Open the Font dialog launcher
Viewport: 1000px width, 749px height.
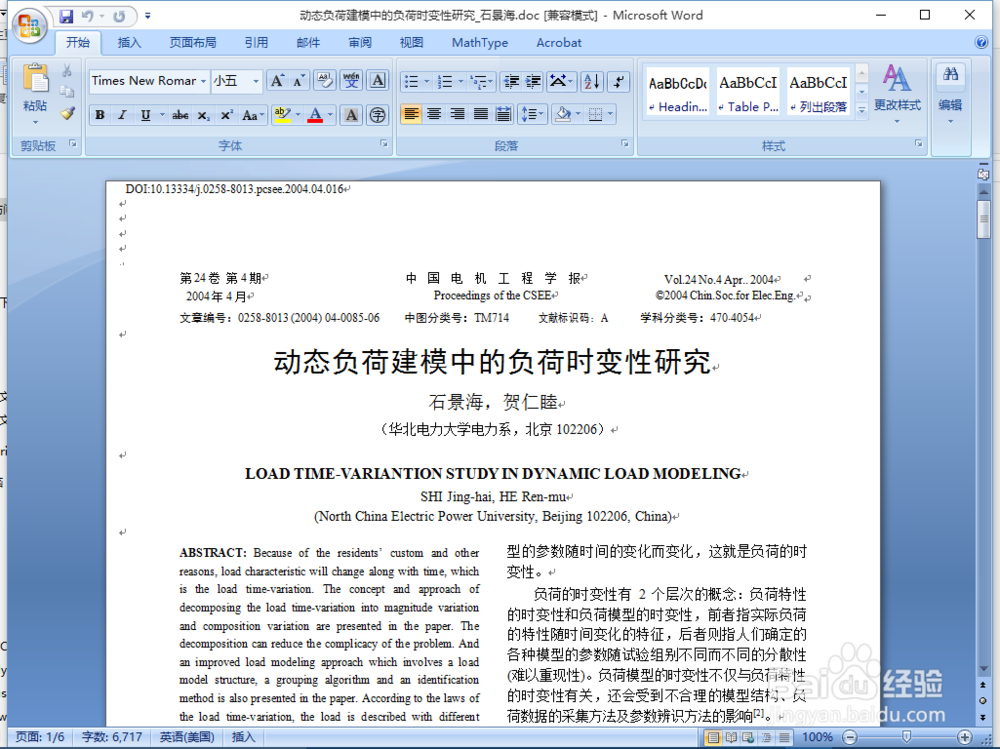(x=384, y=144)
